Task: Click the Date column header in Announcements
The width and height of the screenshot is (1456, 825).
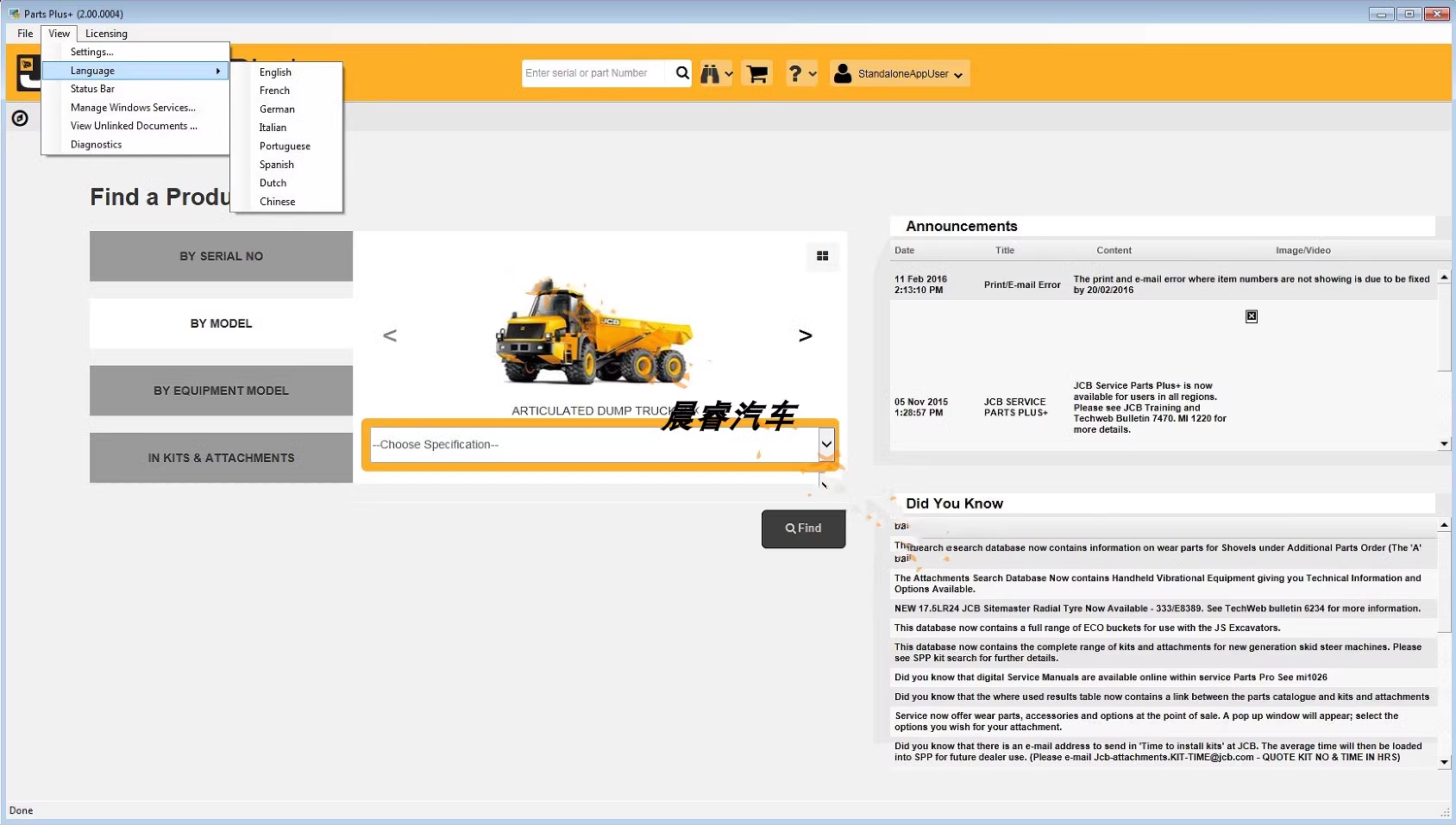Action: click(904, 250)
